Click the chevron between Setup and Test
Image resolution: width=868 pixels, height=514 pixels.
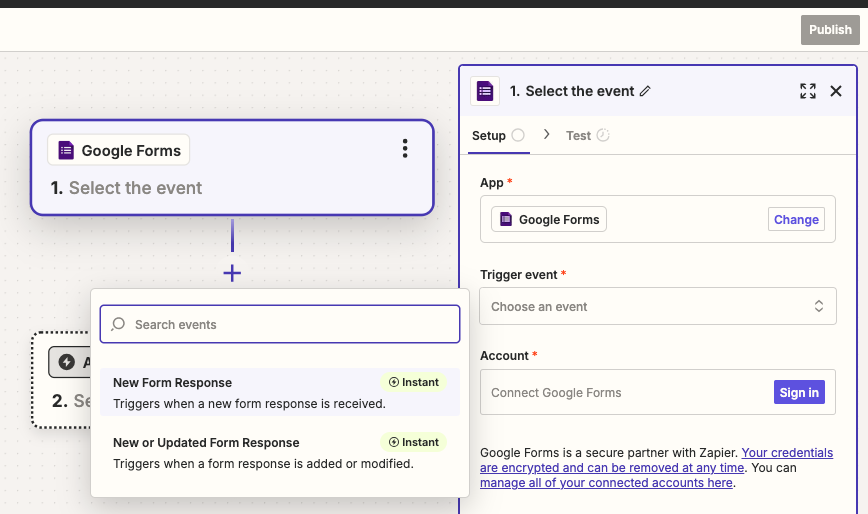[x=546, y=134]
